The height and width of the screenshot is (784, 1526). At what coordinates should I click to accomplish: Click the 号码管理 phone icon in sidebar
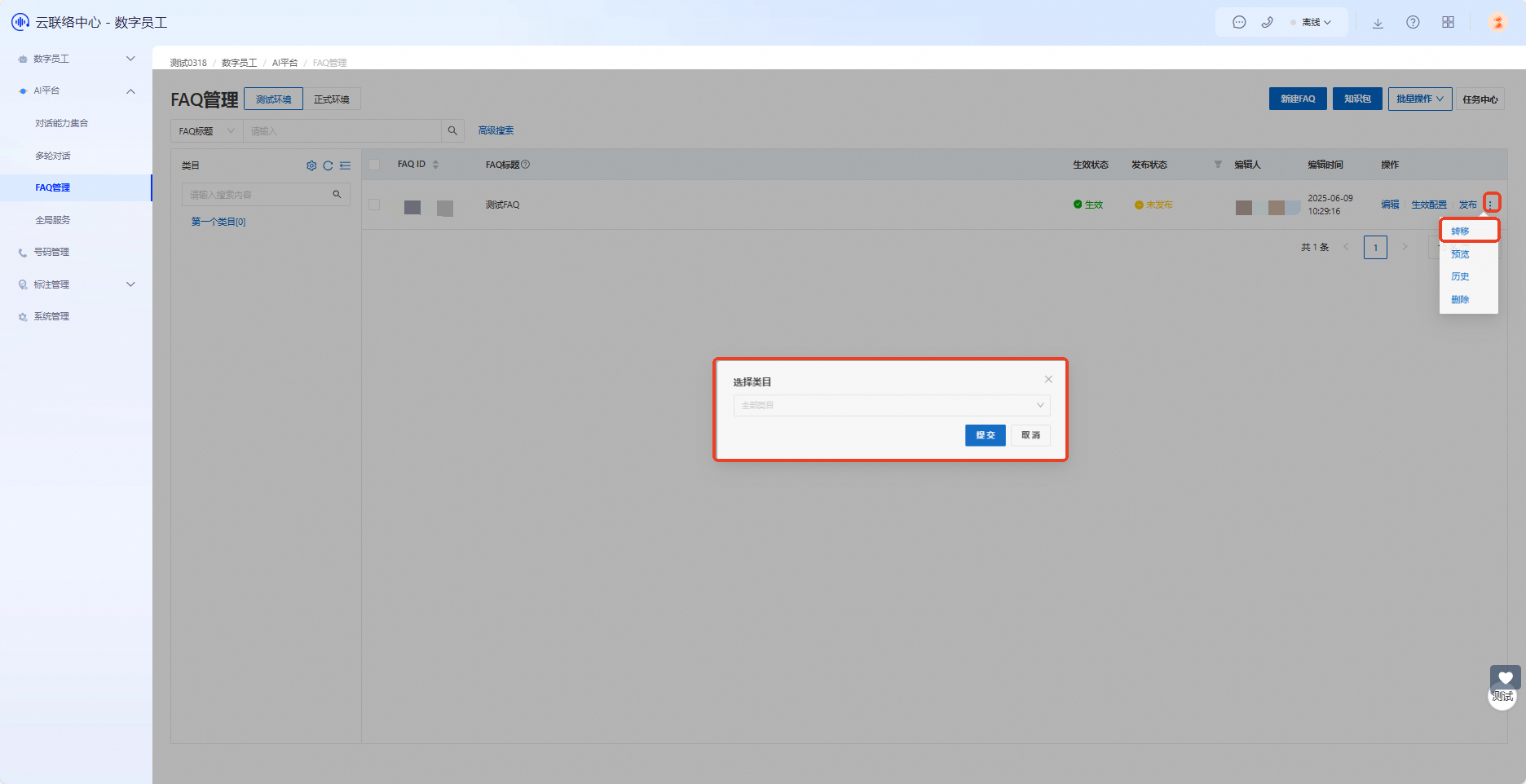coord(23,253)
